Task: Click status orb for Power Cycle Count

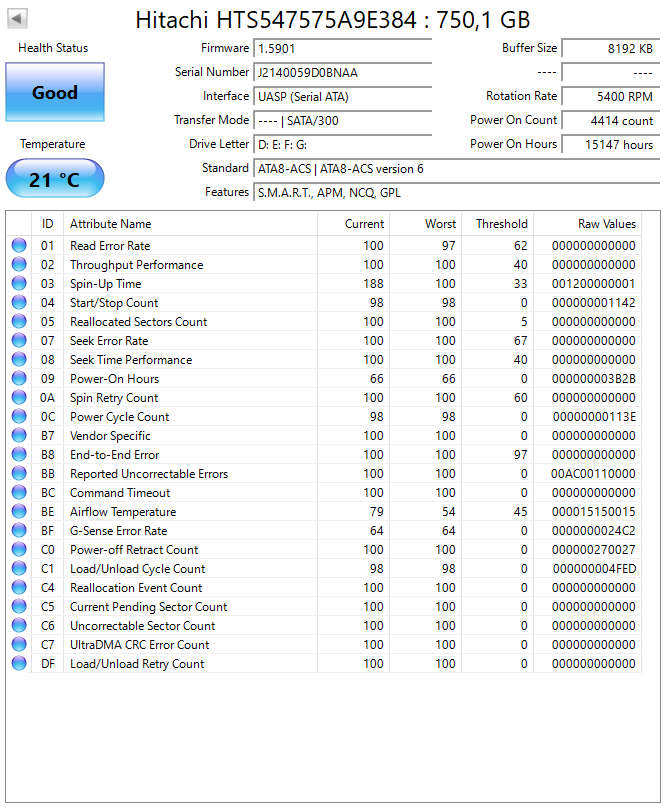Action: coord(19,416)
